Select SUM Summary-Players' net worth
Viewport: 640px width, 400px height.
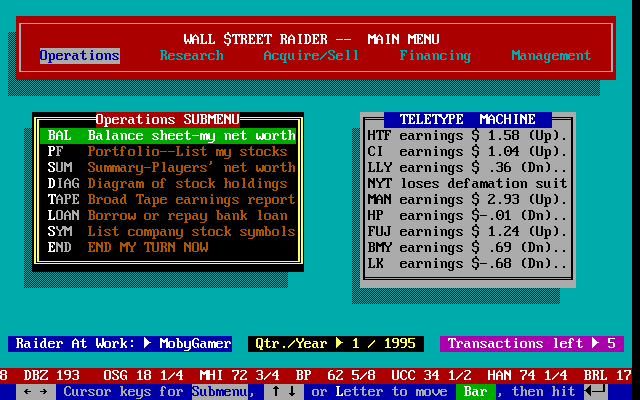tap(168, 167)
